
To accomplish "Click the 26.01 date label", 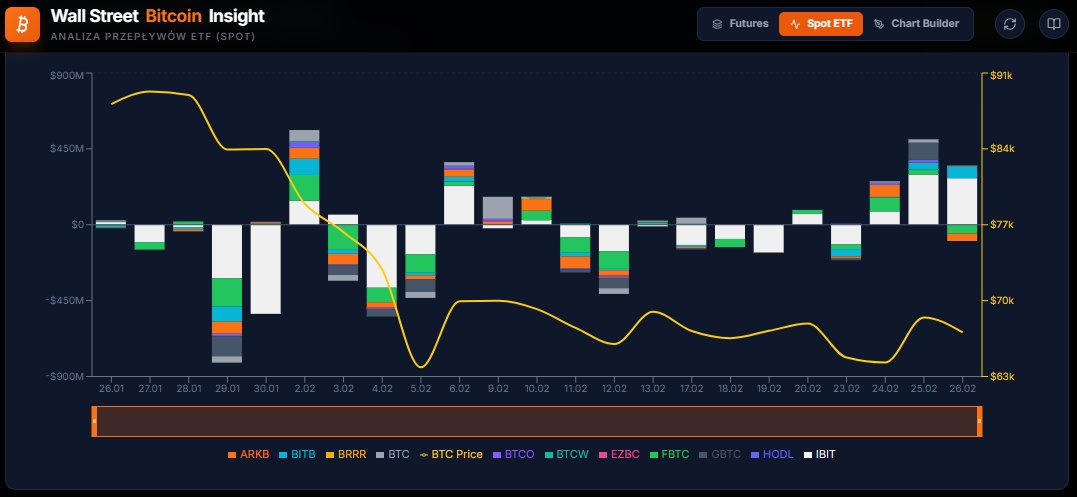I will (x=111, y=389).
